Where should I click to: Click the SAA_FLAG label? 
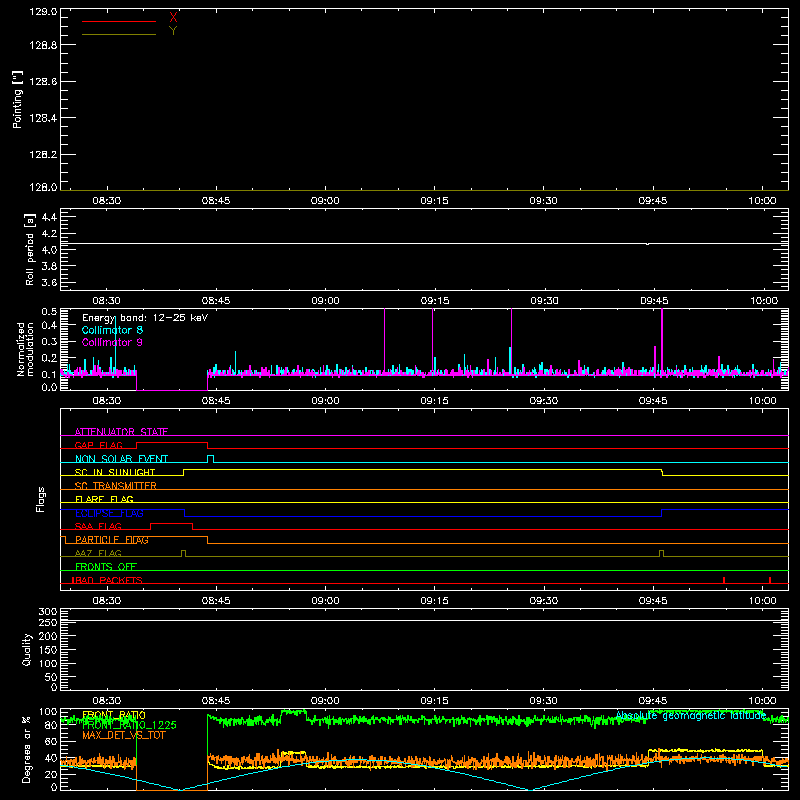click(x=98, y=526)
